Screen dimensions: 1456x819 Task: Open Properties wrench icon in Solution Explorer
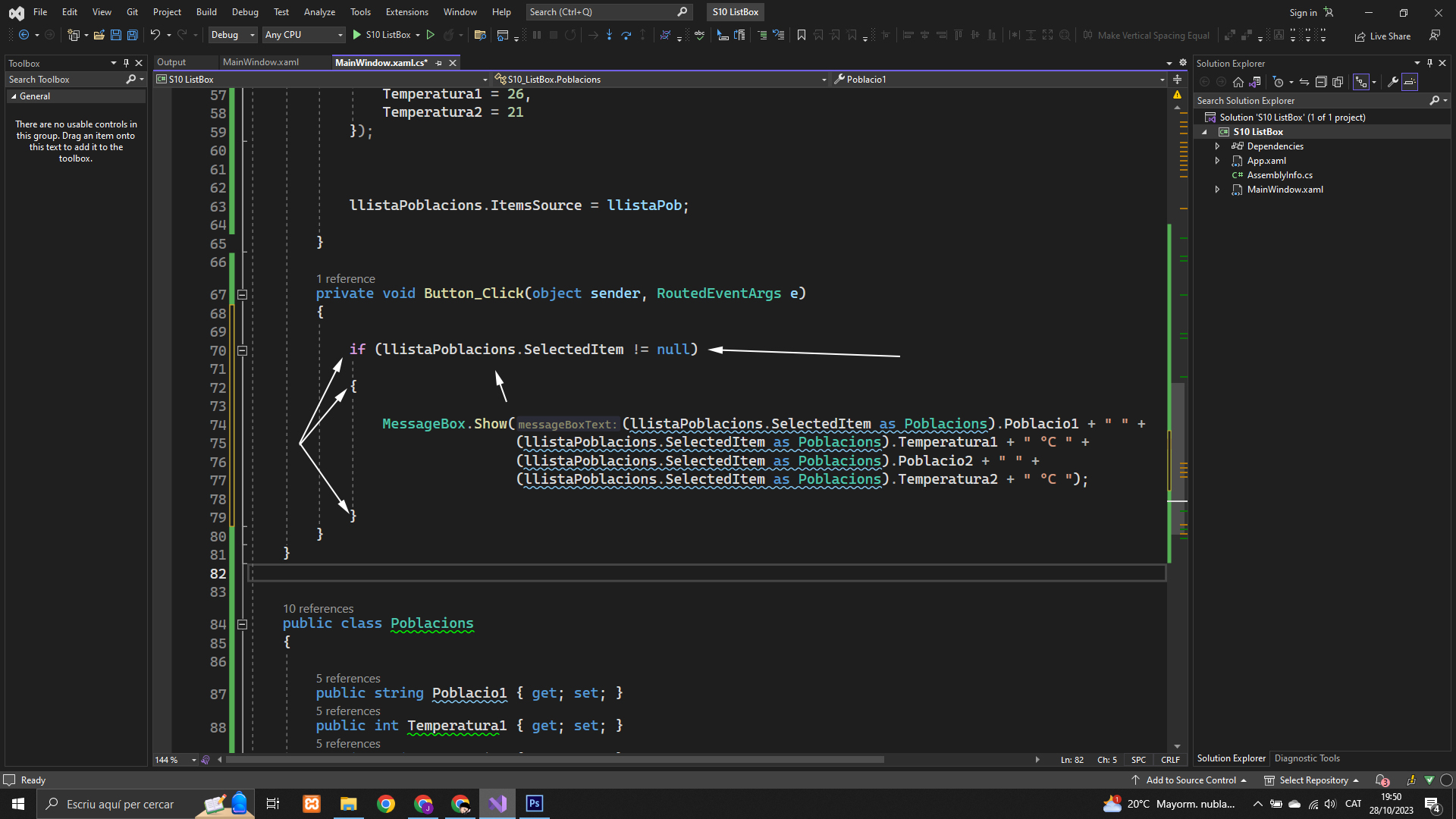tap(1392, 82)
